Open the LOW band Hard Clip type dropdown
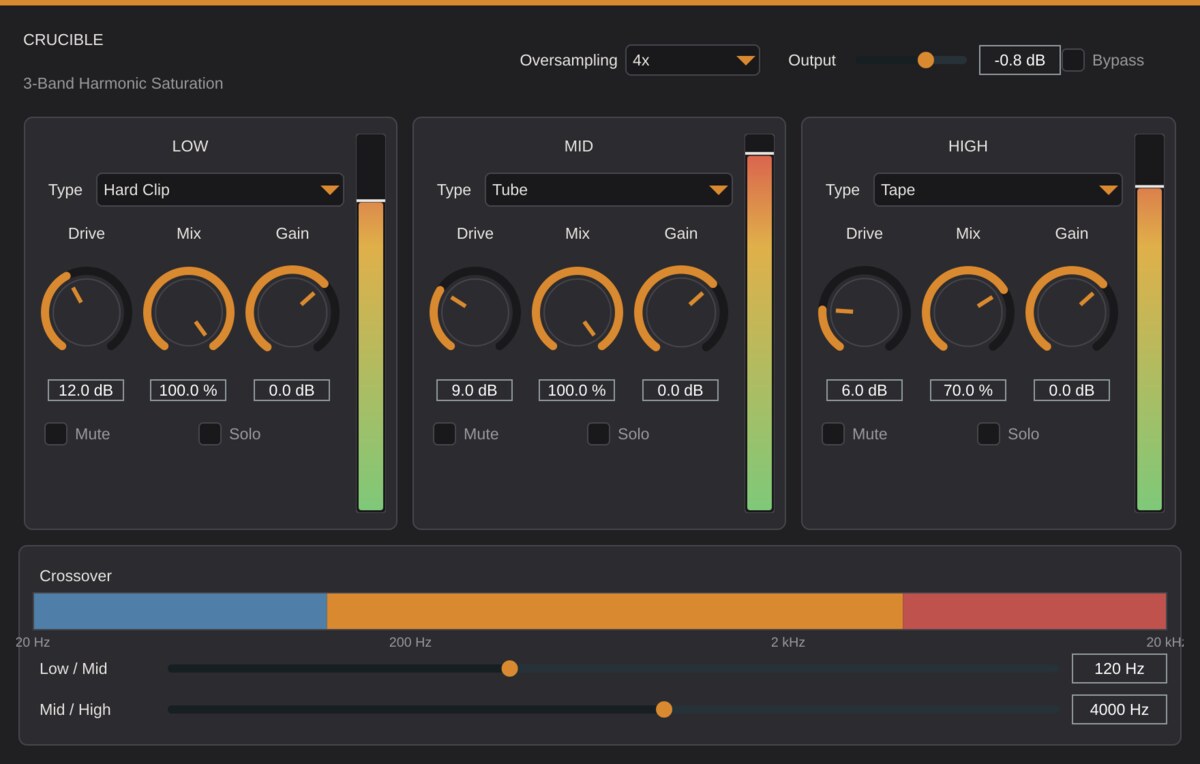 click(x=220, y=190)
